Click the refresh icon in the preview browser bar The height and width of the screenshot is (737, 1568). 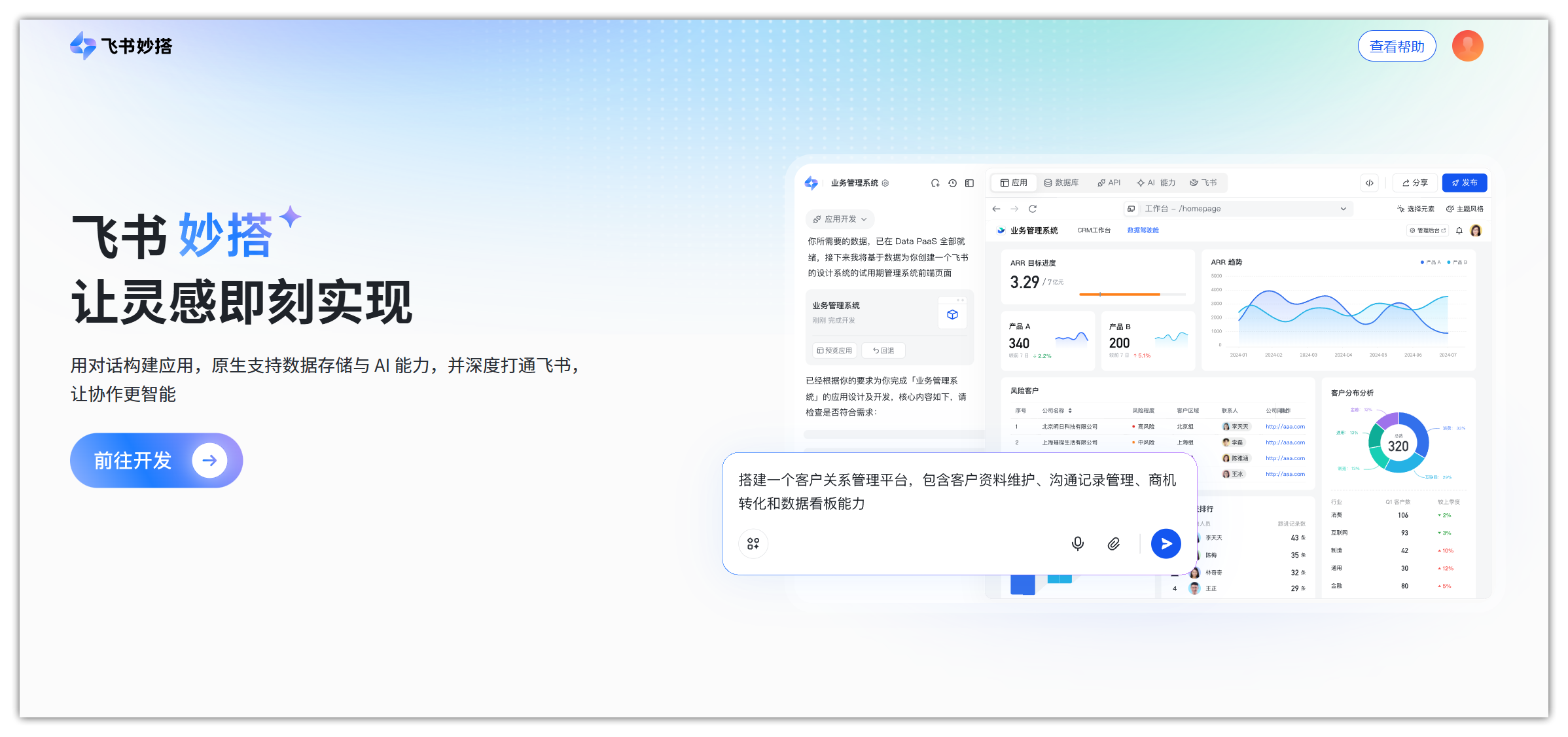pos(1033,208)
